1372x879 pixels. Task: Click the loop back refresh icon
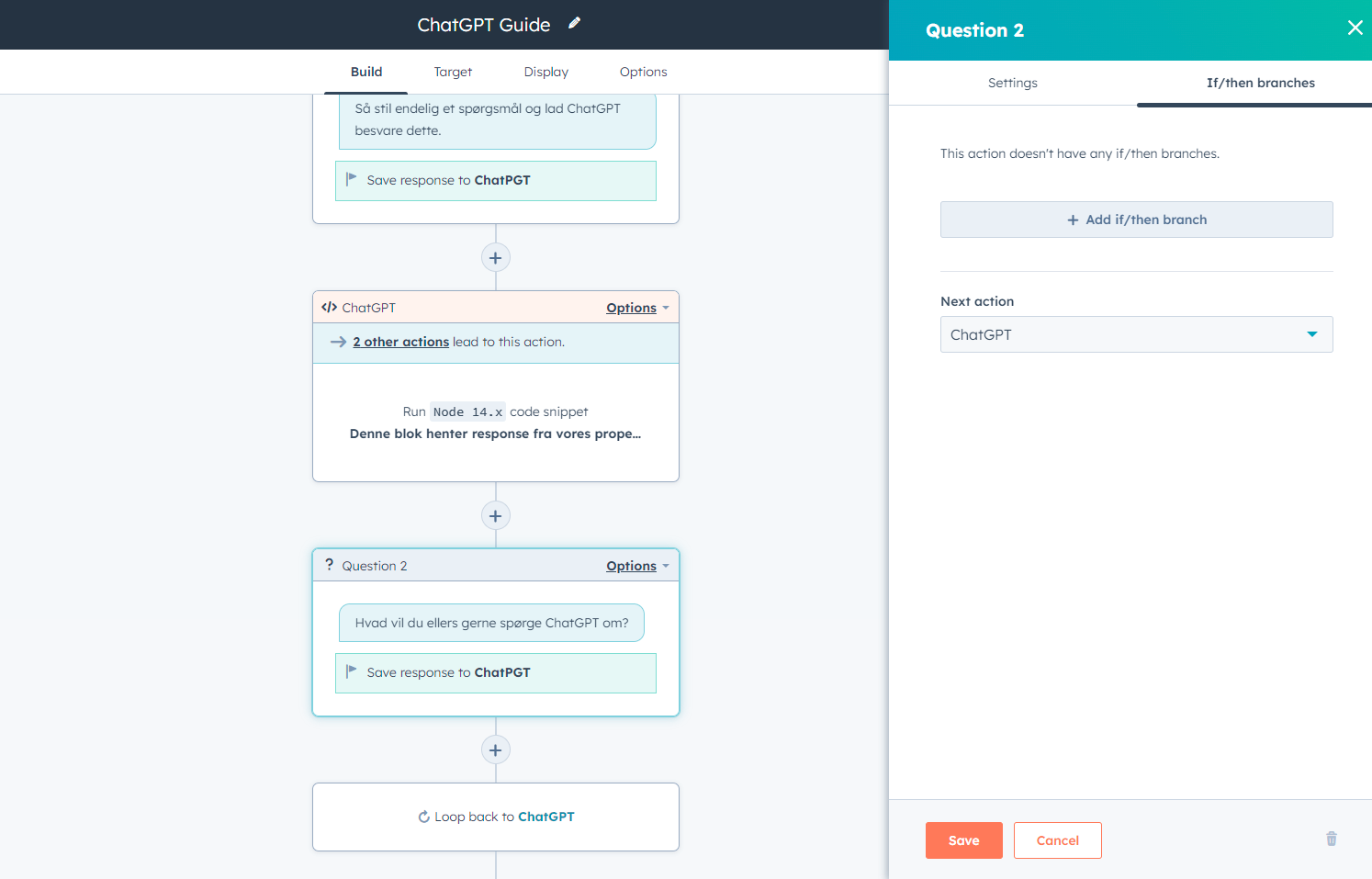point(423,817)
